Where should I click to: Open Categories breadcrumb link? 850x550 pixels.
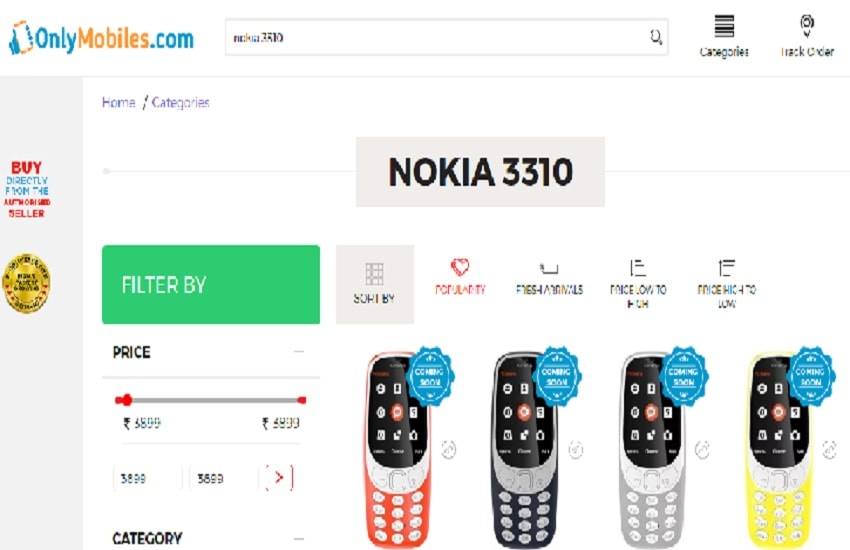[181, 102]
